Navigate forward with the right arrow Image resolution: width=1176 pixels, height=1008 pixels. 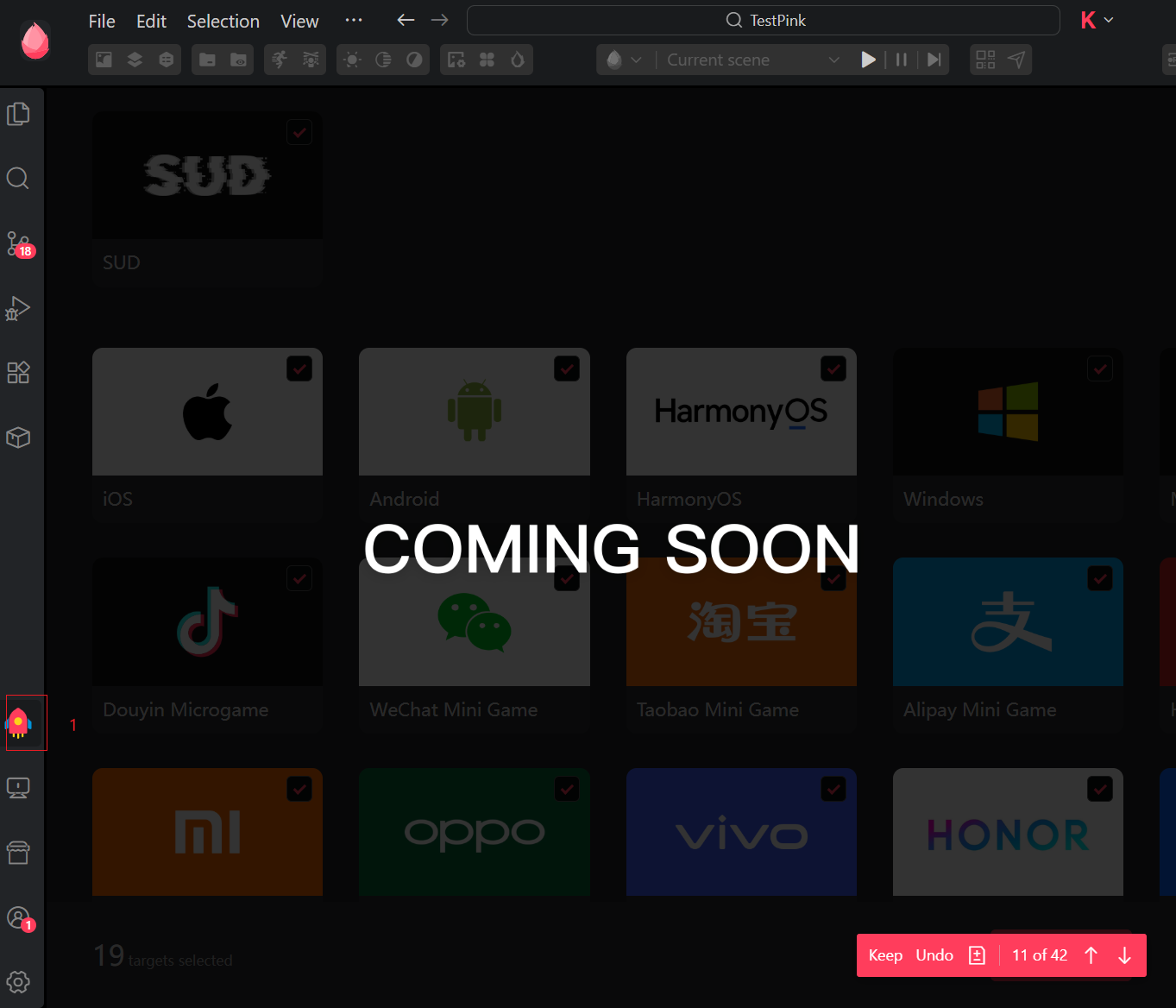coord(440,20)
